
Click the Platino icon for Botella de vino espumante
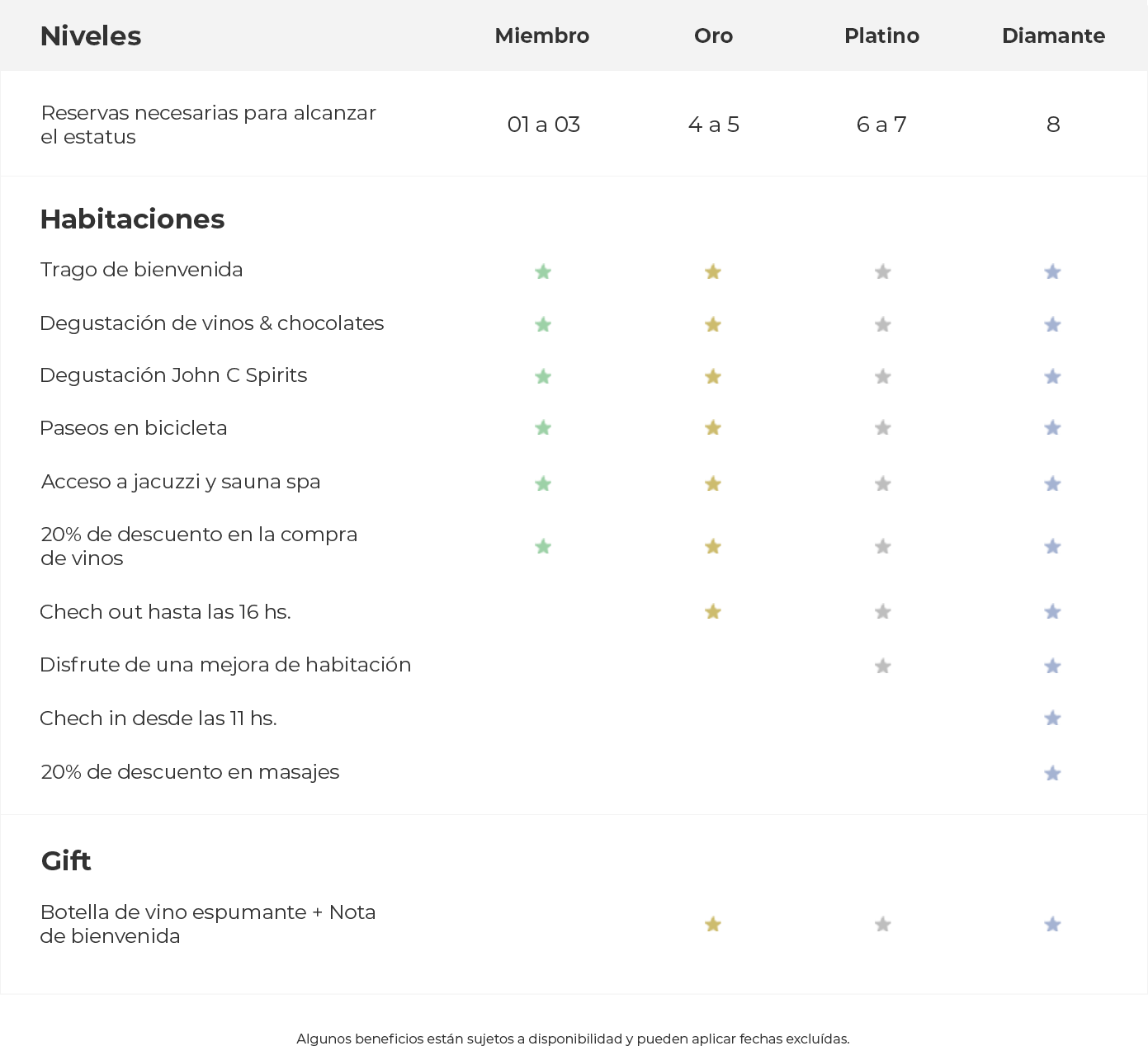point(883,924)
